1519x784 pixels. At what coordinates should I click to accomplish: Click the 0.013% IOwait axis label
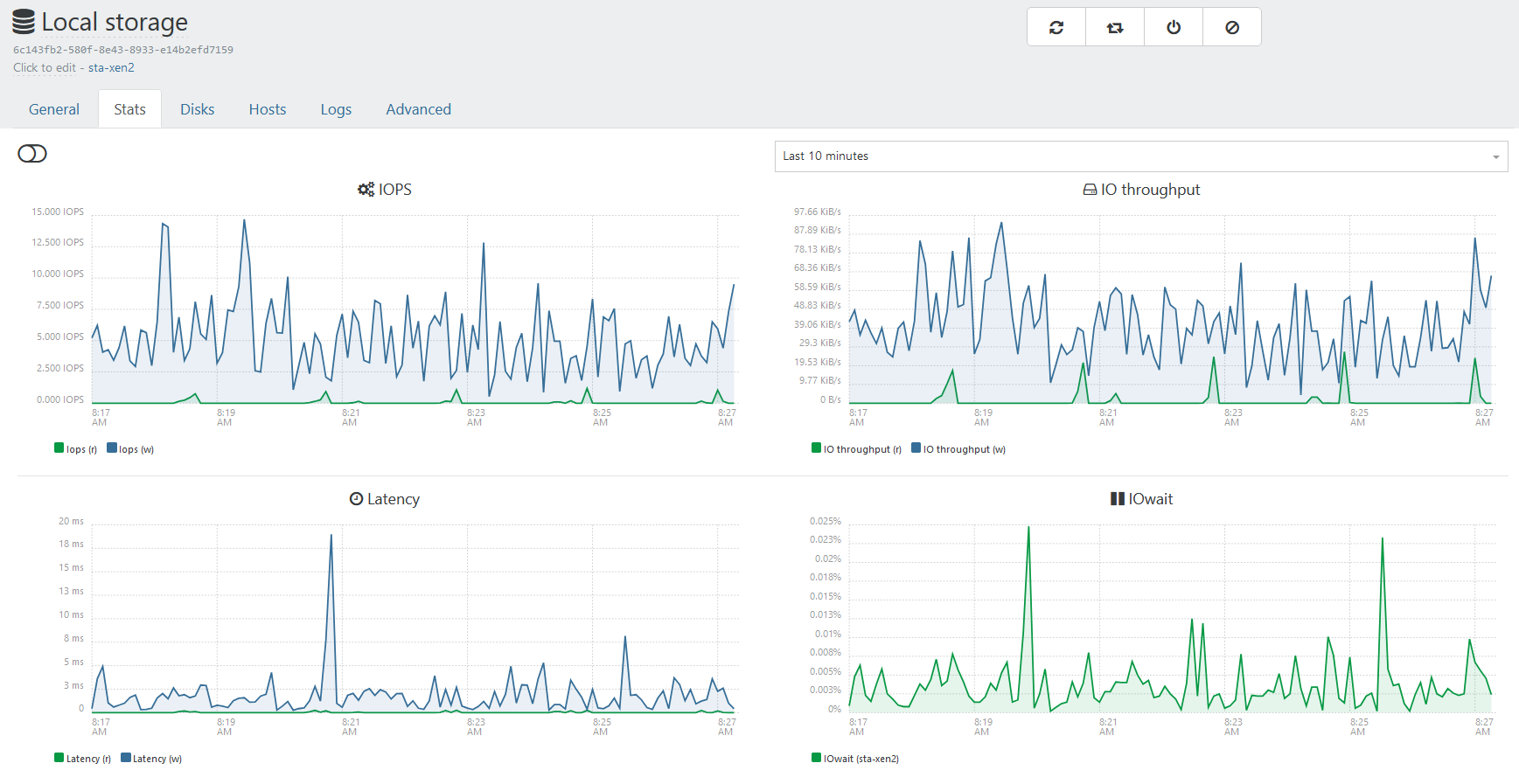pyautogui.click(x=826, y=615)
